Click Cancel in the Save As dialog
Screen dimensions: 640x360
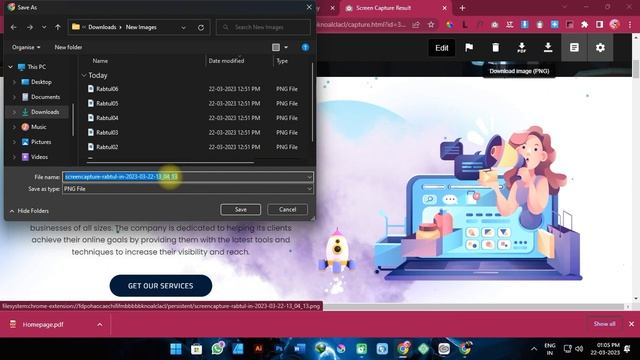287,209
